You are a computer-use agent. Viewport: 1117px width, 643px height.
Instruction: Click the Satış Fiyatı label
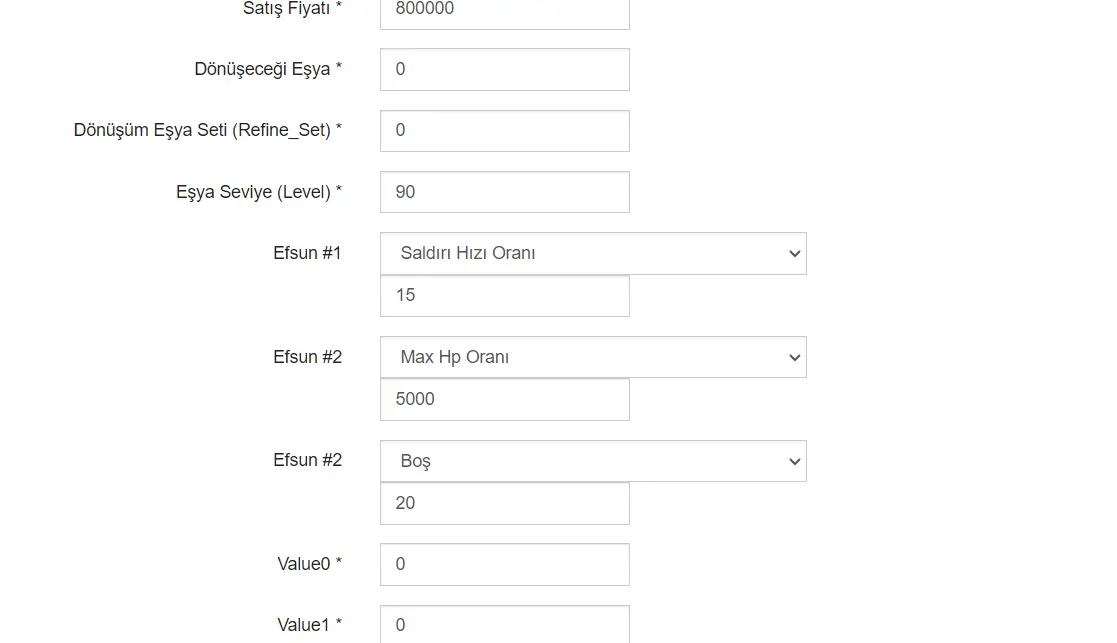[x=291, y=9]
